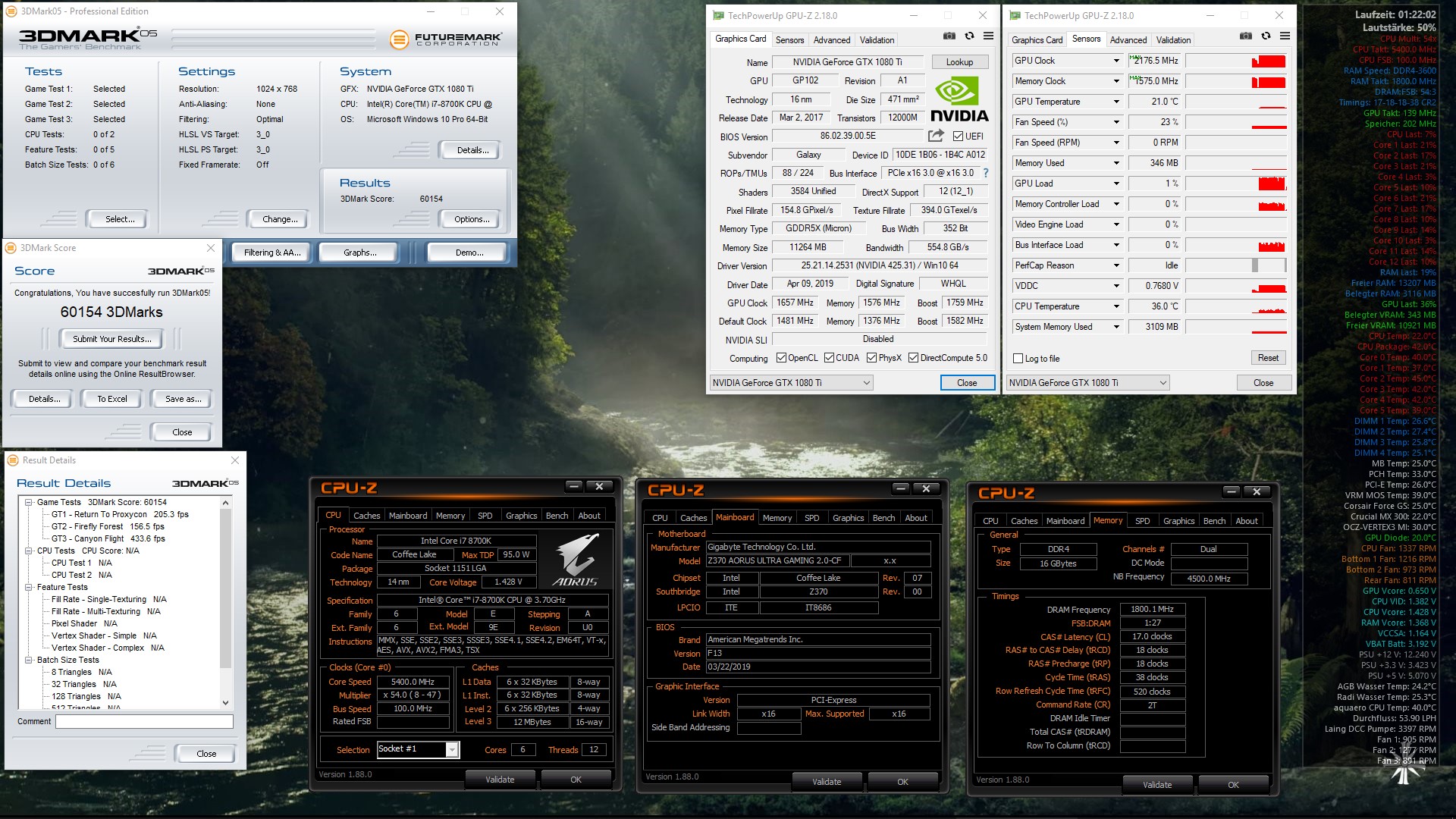Open the Bench tab in CPU-Z Memory window
Screen dimensions: 1456x819
pyautogui.click(x=1214, y=521)
